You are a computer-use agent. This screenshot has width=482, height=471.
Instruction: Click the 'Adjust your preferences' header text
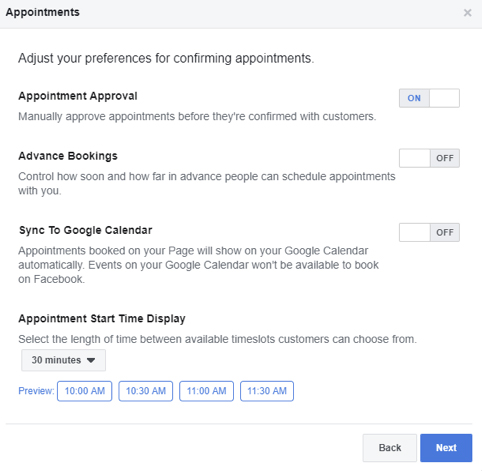pyautogui.click(x=166, y=58)
